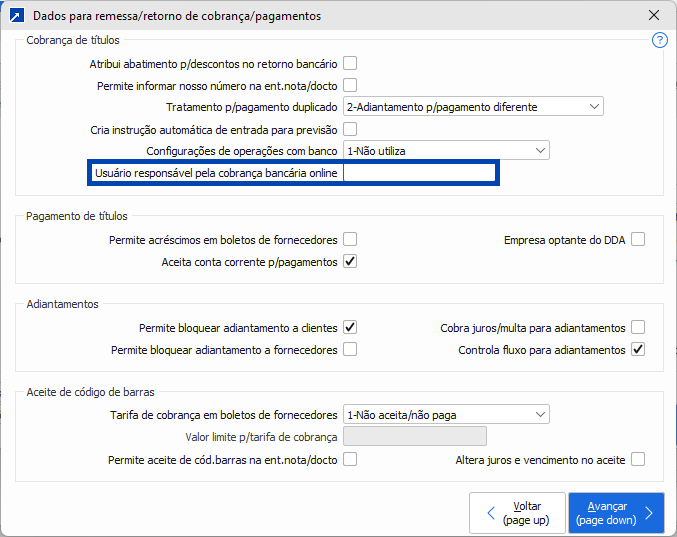Click the Voltar (page up) button
Screen dimensions: 677x537
[517, 513]
